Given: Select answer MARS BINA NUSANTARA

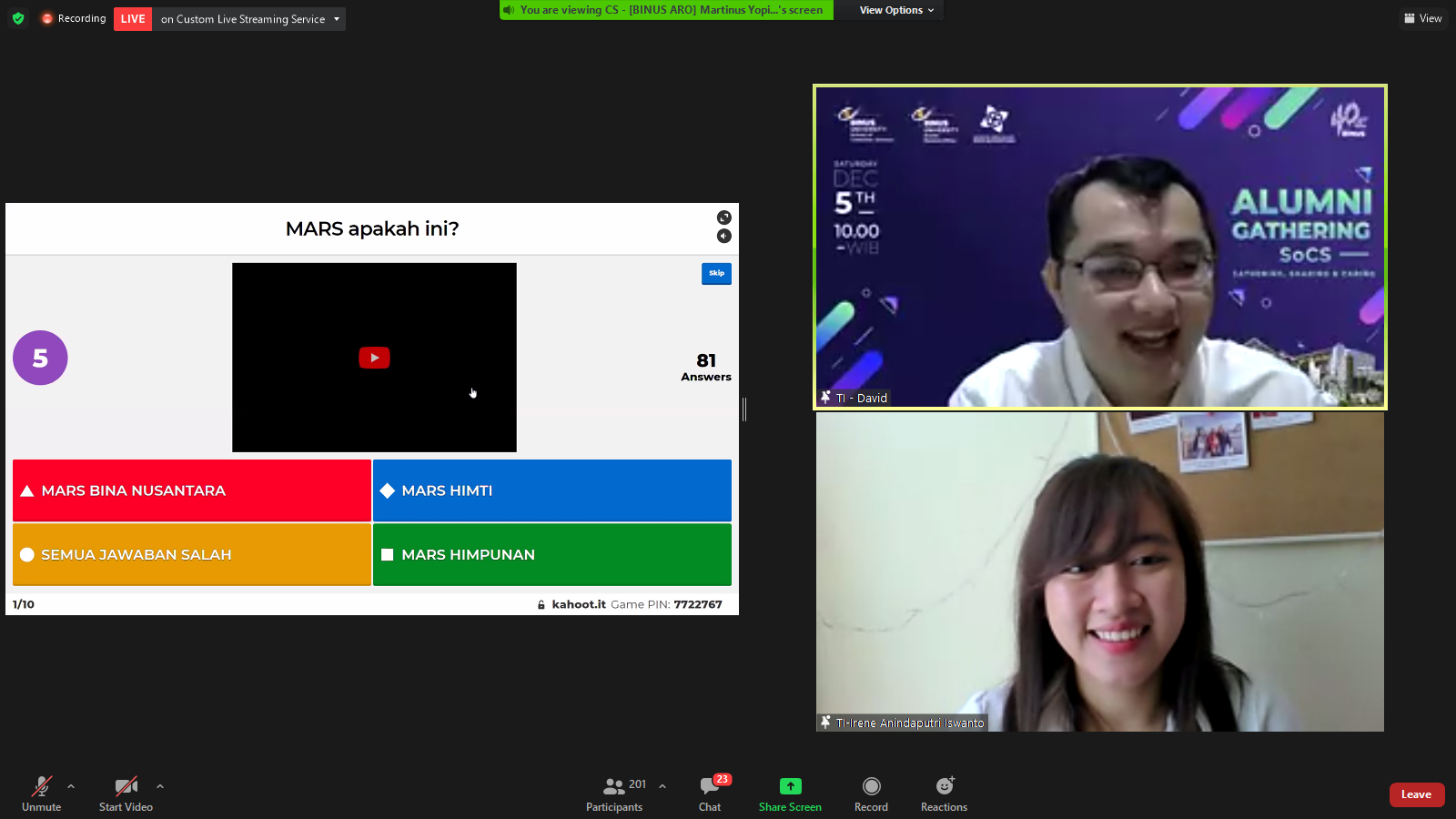Looking at the screenshot, I should 192,490.
